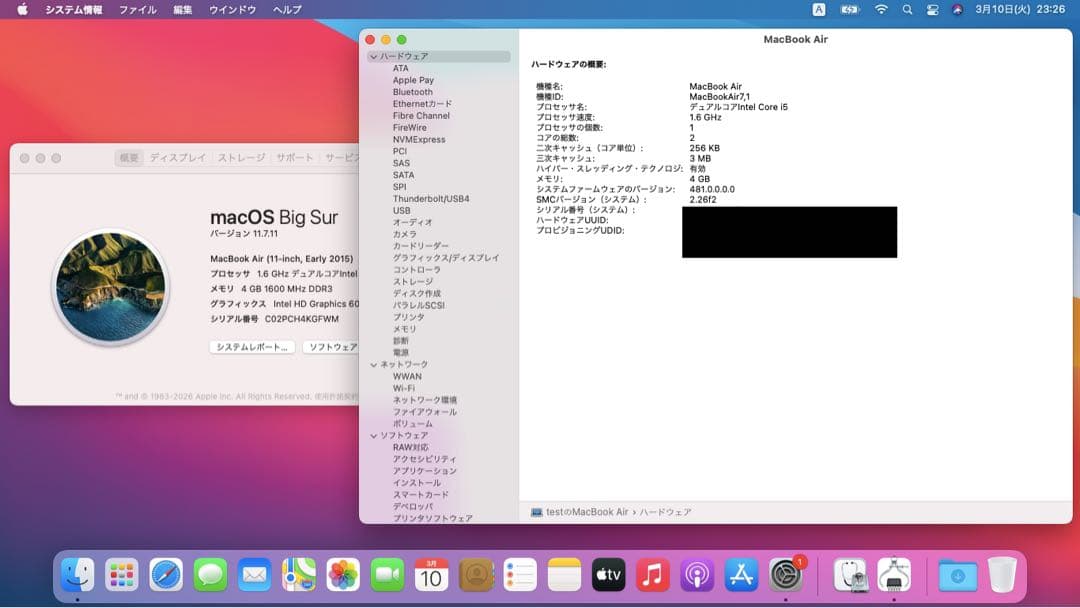Open Spotlight search from the menu bar
1080x608 pixels.
pos(906,9)
